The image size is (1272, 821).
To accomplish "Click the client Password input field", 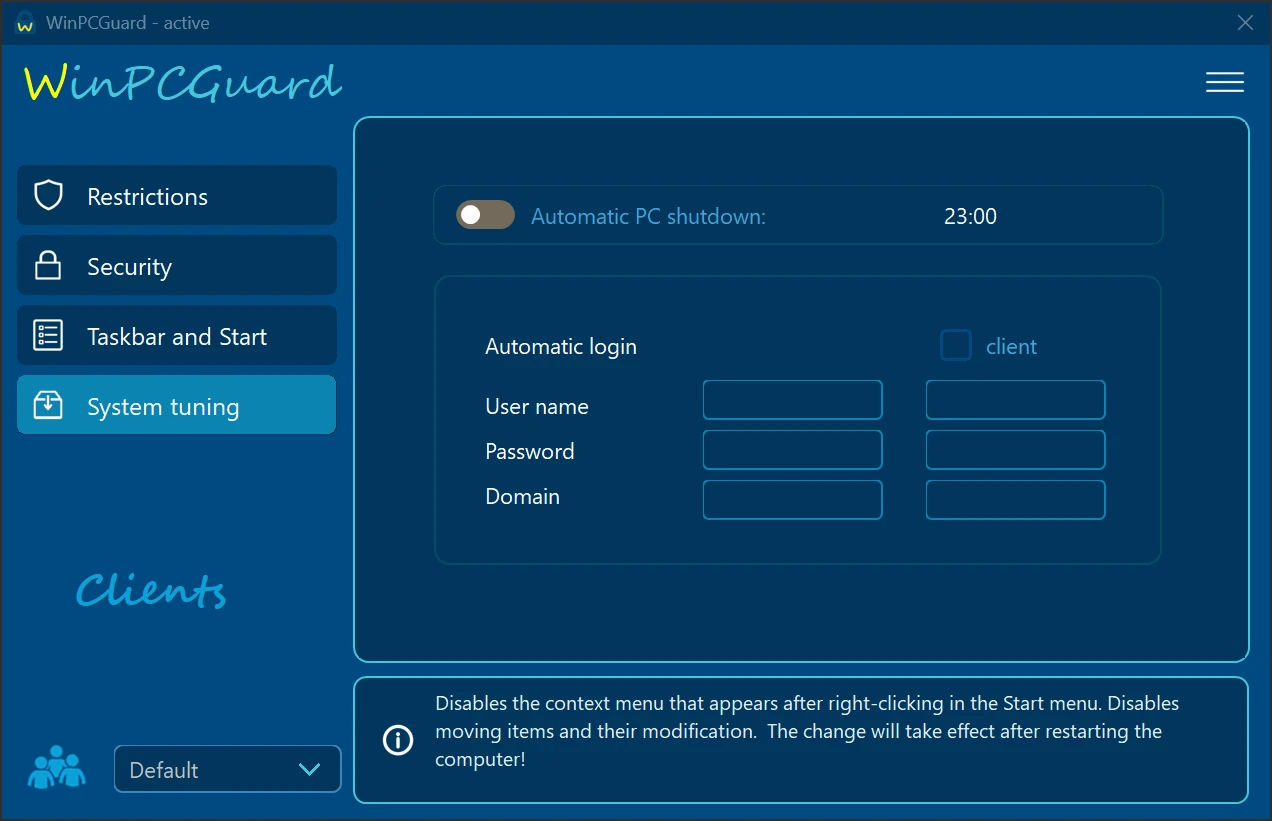I will (1016, 450).
